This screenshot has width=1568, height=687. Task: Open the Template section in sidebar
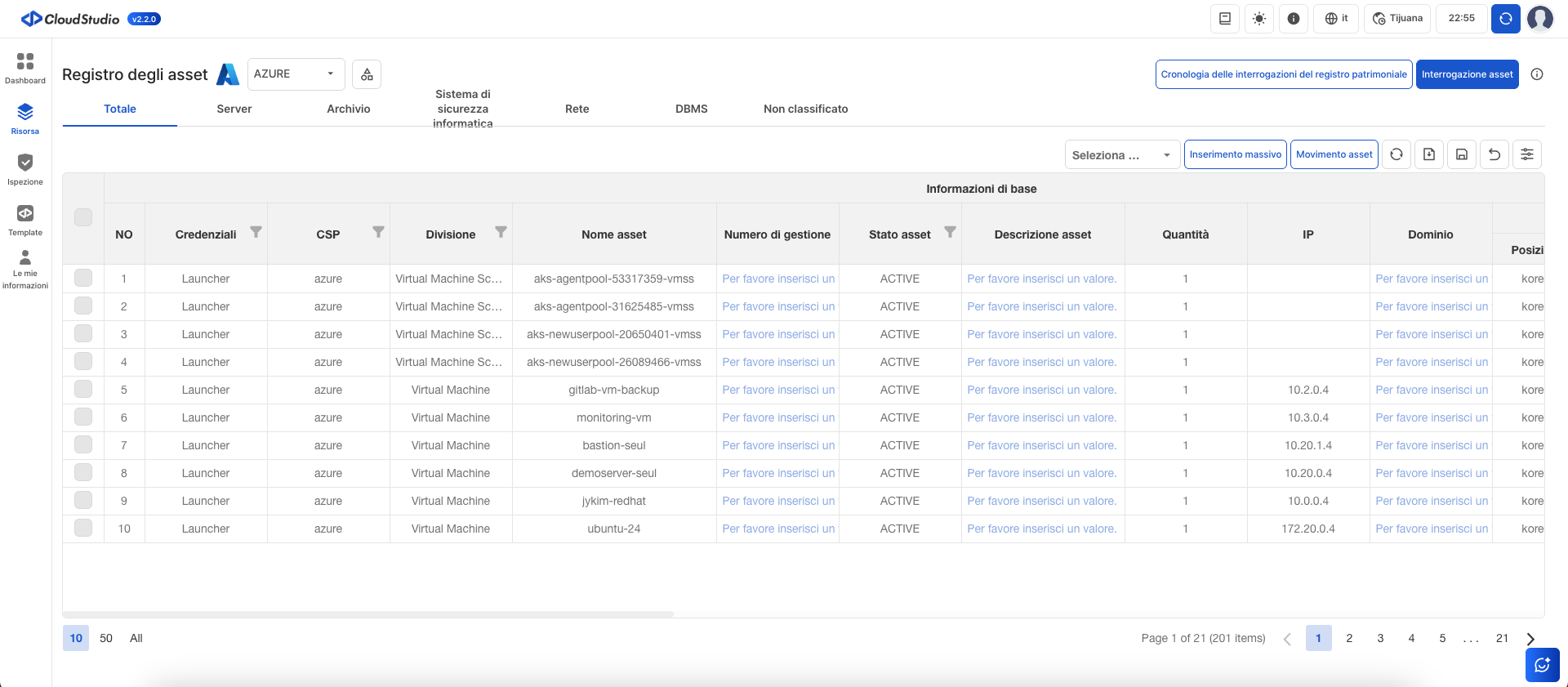pyautogui.click(x=25, y=220)
